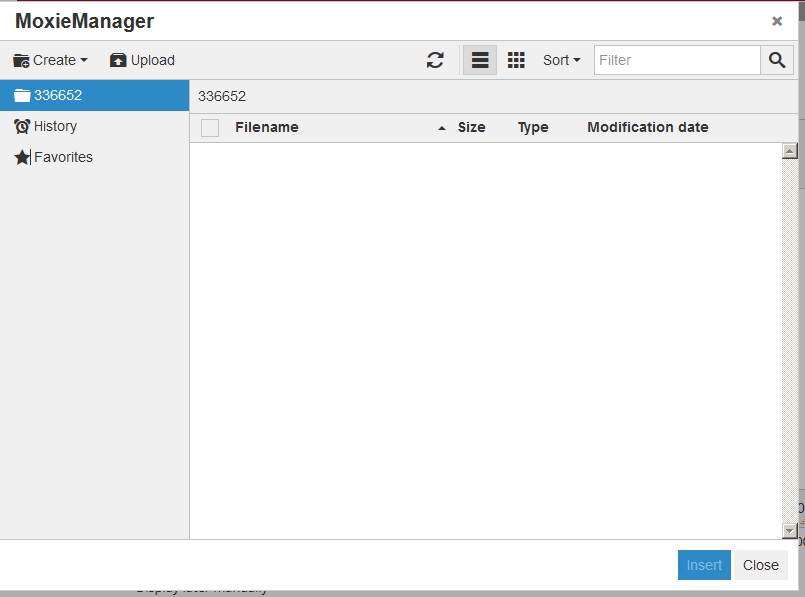Select the 336652 folder in sidebar
805x597 pixels.
click(x=94, y=95)
